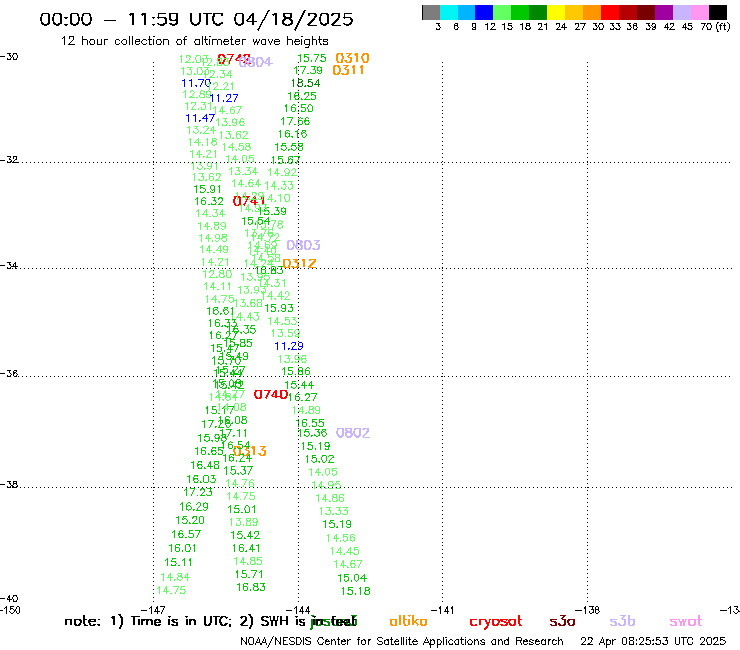The width and height of the screenshot is (740, 650).
Task: Click the orange time label 0311
Action: 348,70
